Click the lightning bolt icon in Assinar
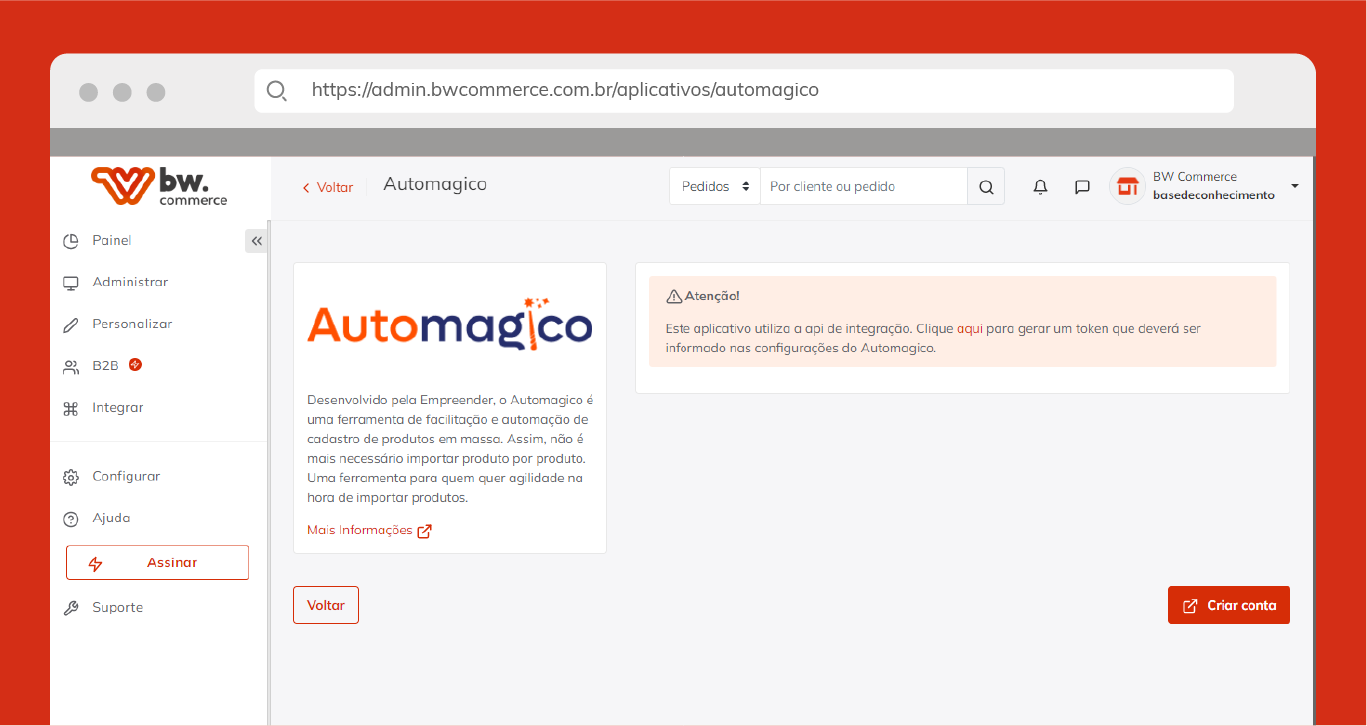The image size is (1367, 726). [x=96, y=563]
